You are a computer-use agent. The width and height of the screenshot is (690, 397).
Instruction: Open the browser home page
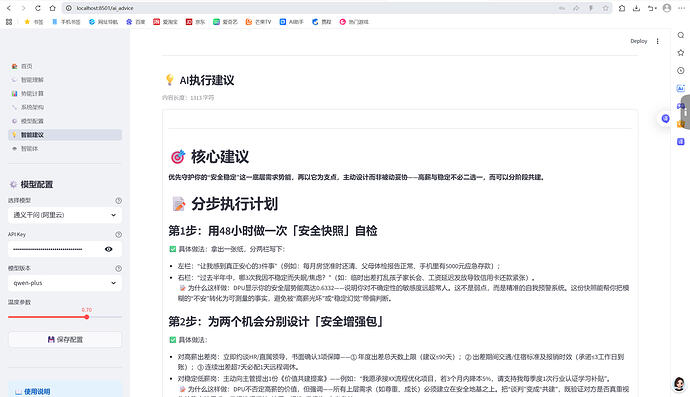52,8
